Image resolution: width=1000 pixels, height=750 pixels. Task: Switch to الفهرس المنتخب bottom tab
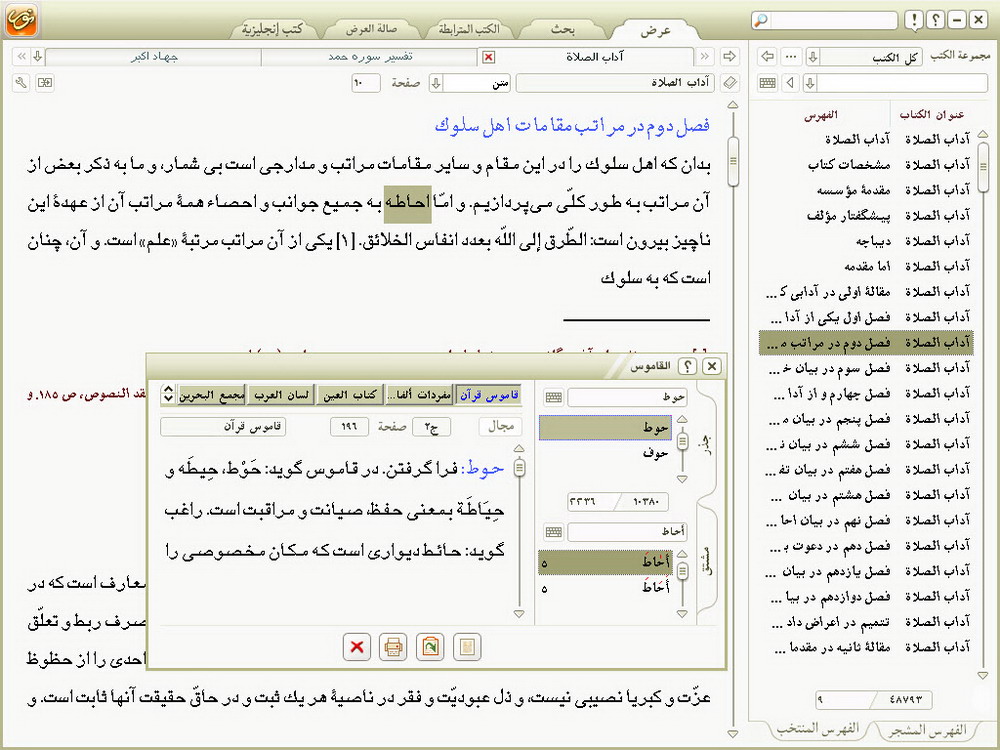pyautogui.click(x=818, y=728)
